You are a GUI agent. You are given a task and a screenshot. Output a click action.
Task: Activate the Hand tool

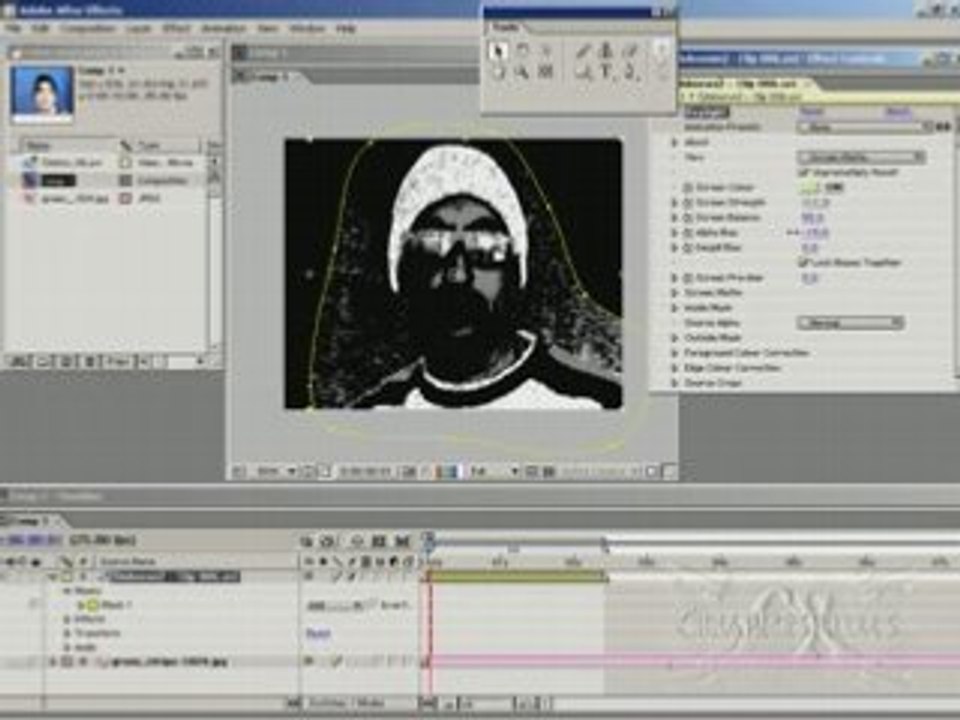pos(498,72)
